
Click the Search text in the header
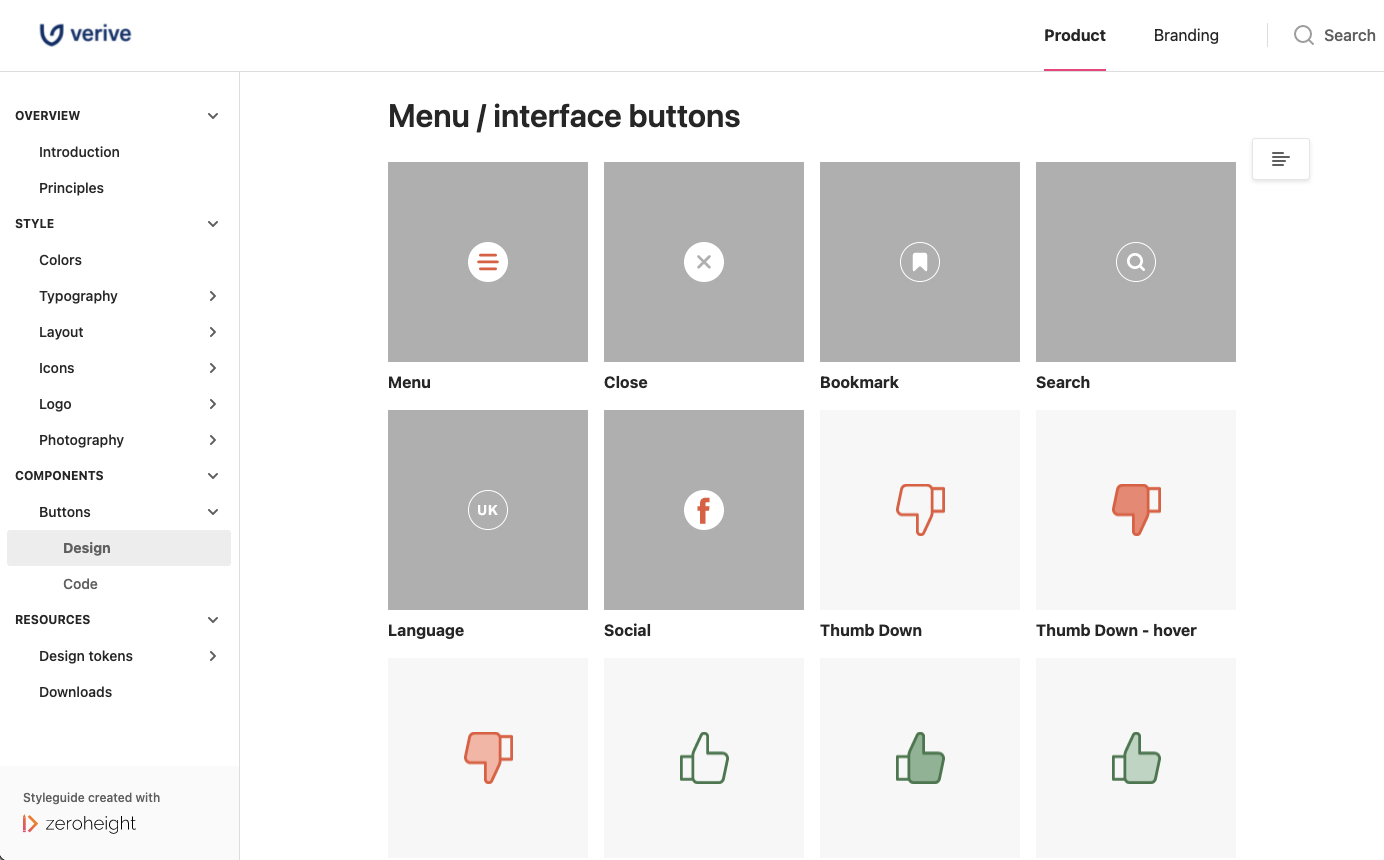1350,35
